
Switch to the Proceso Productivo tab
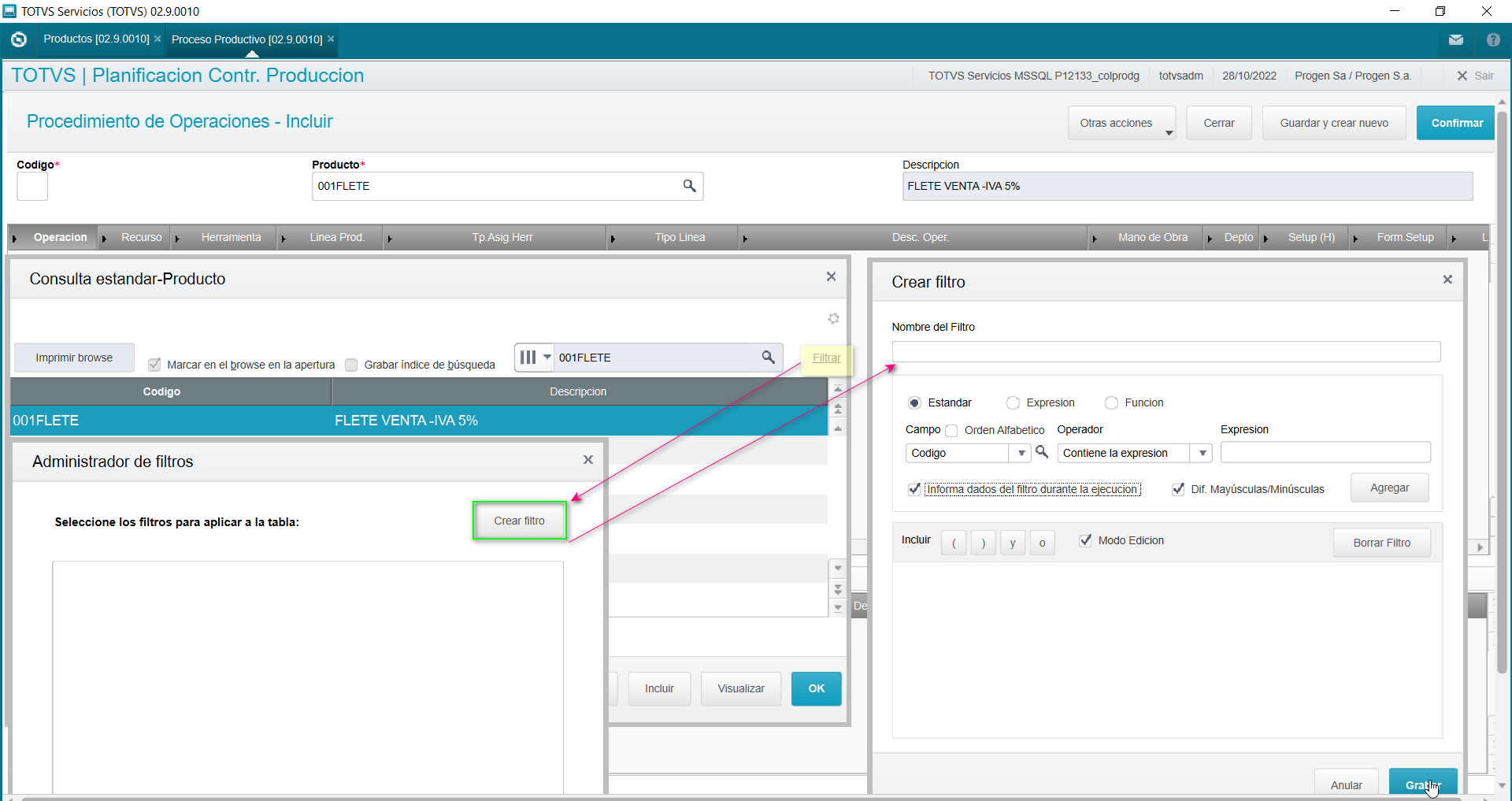[x=246, y=39]
